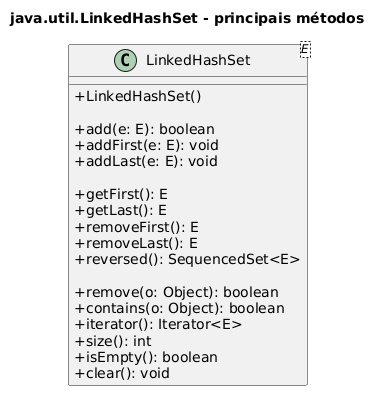Click the addLast method line

point(146,161)
